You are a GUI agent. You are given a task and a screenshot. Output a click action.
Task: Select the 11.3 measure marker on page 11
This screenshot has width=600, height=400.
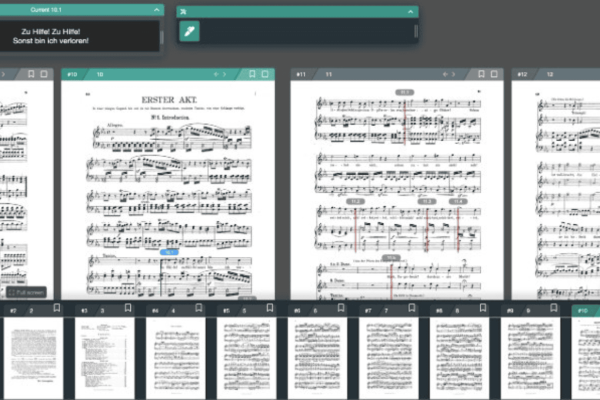coord(426,201)
